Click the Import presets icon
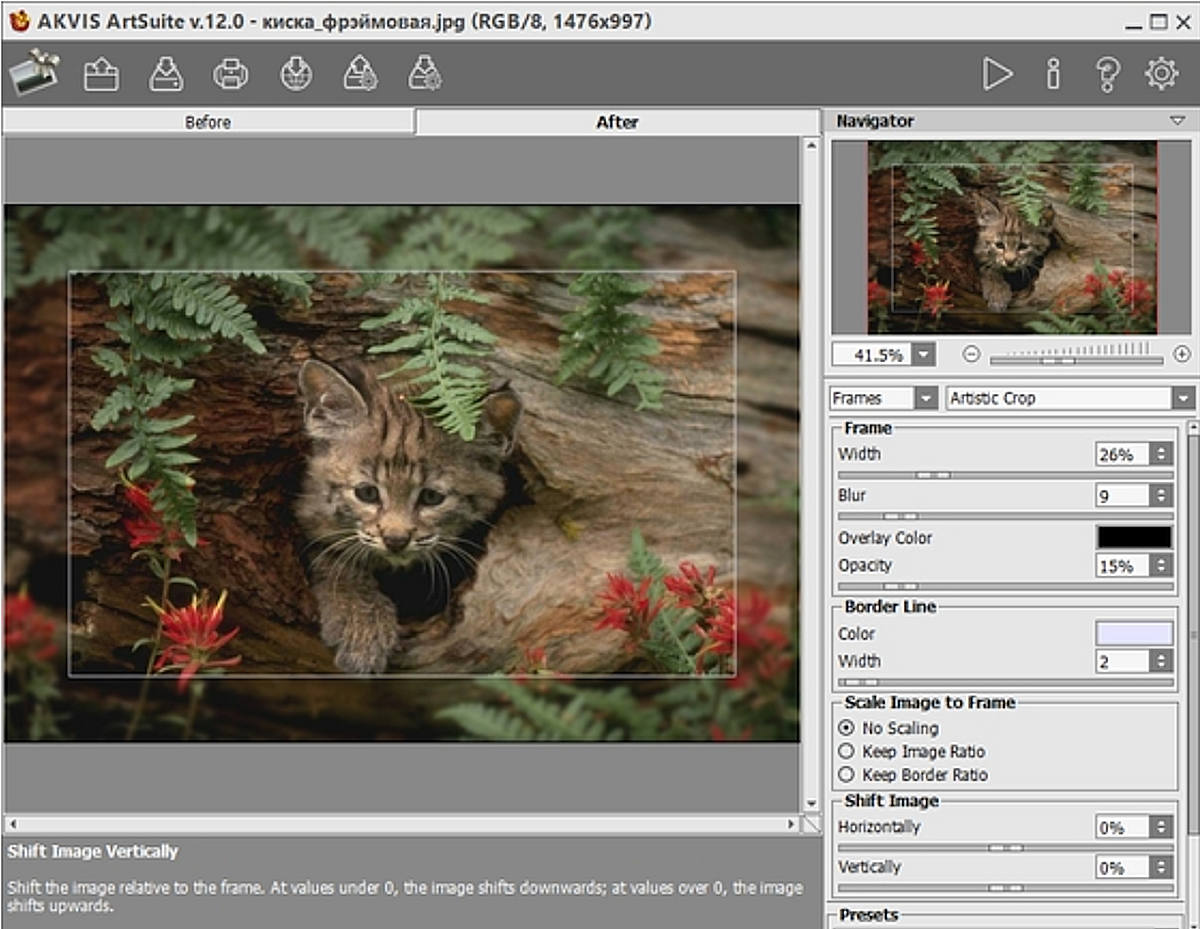This screenshot has width=1200, height=929. [x=360, y=74]
